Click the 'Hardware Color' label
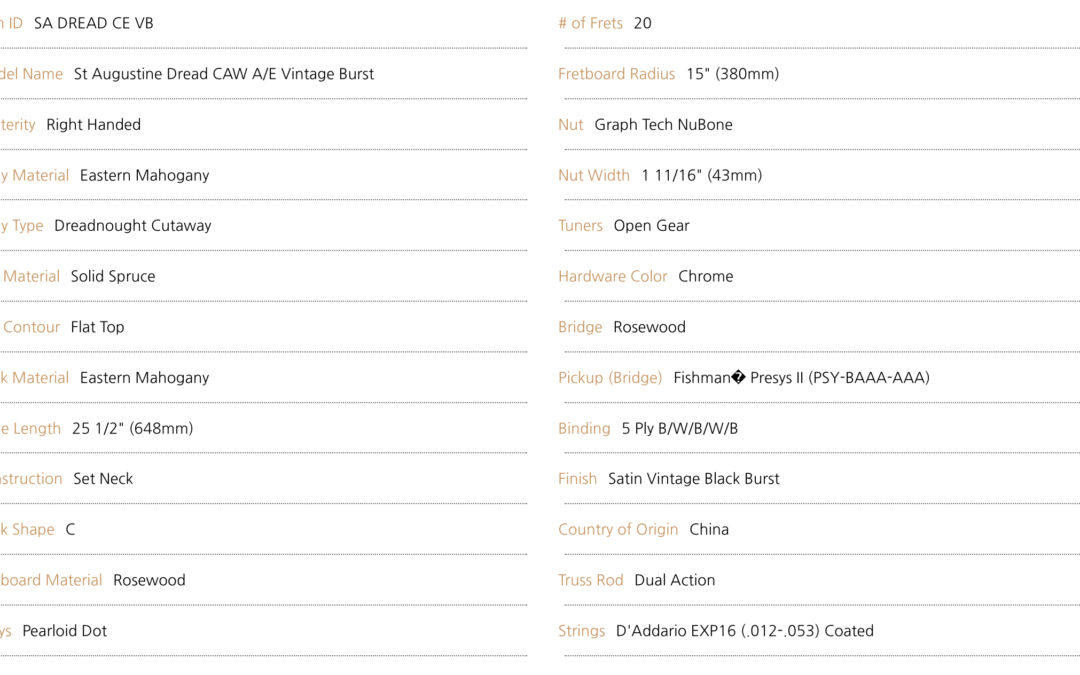Image resolution: width=1080 pixels, height=675 pixels. click(612, 276)
